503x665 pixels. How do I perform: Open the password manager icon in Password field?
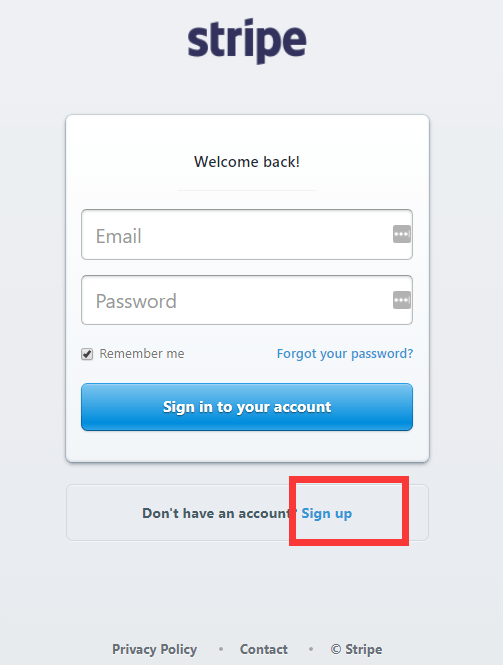click(402, 300)
